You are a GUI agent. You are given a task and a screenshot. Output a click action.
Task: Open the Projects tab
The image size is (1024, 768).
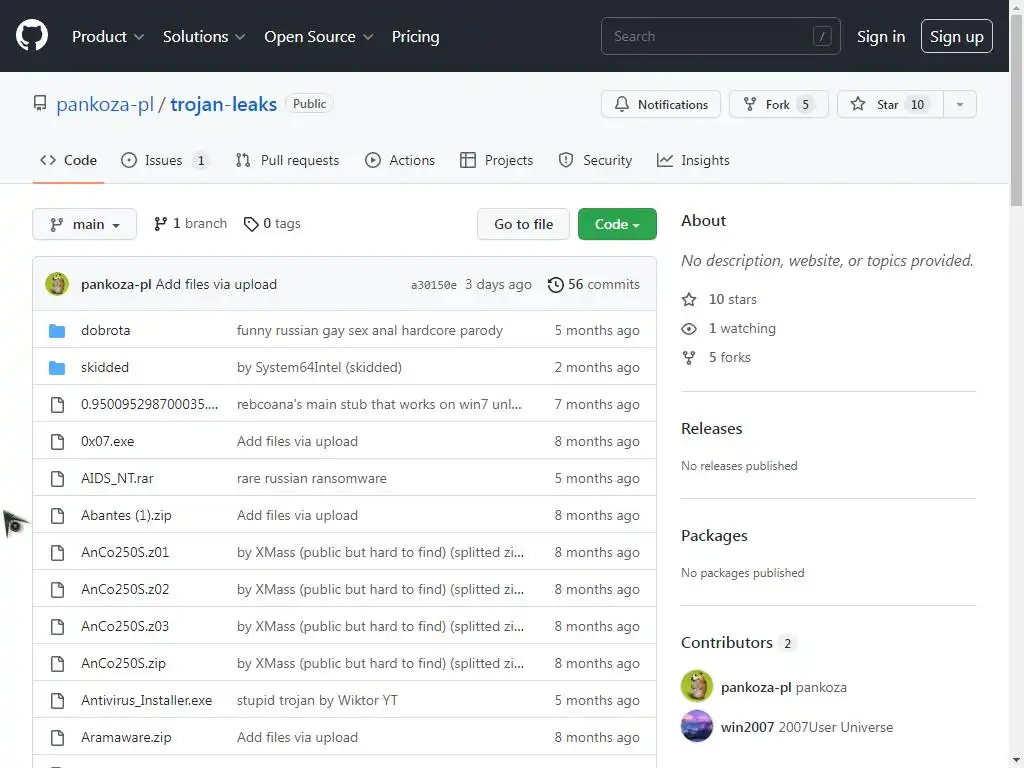click(x=496, y=160)
